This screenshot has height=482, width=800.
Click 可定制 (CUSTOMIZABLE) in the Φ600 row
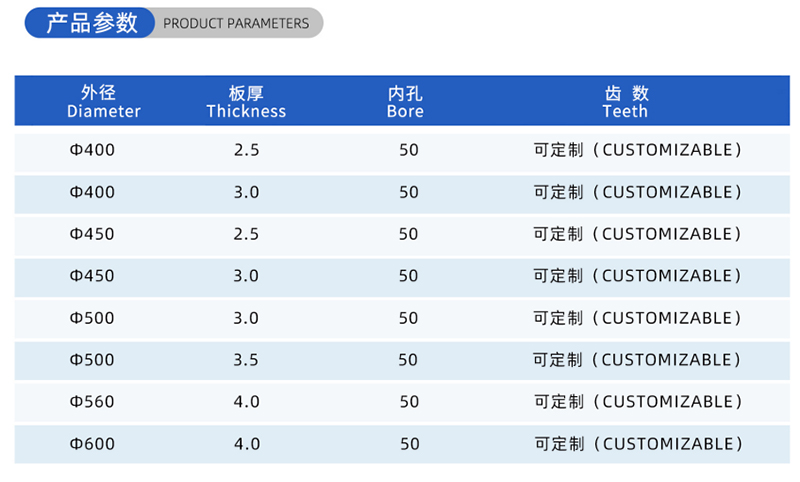point(638,444)
